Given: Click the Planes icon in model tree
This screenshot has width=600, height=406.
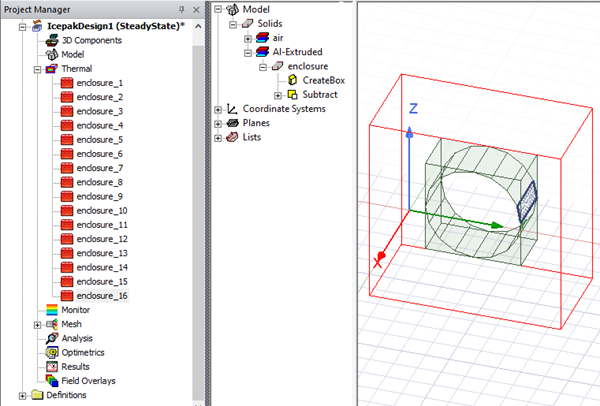Looking at the screenshot, I should pyautogui.click(x=233, y=123).
